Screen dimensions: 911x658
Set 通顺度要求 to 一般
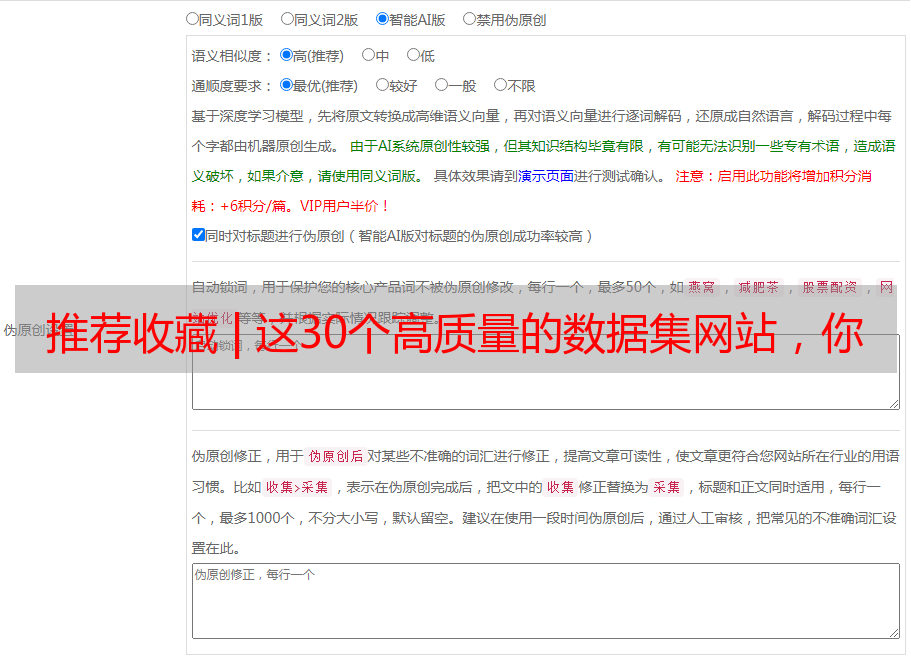pyautogui.click(x=441, y=85)
